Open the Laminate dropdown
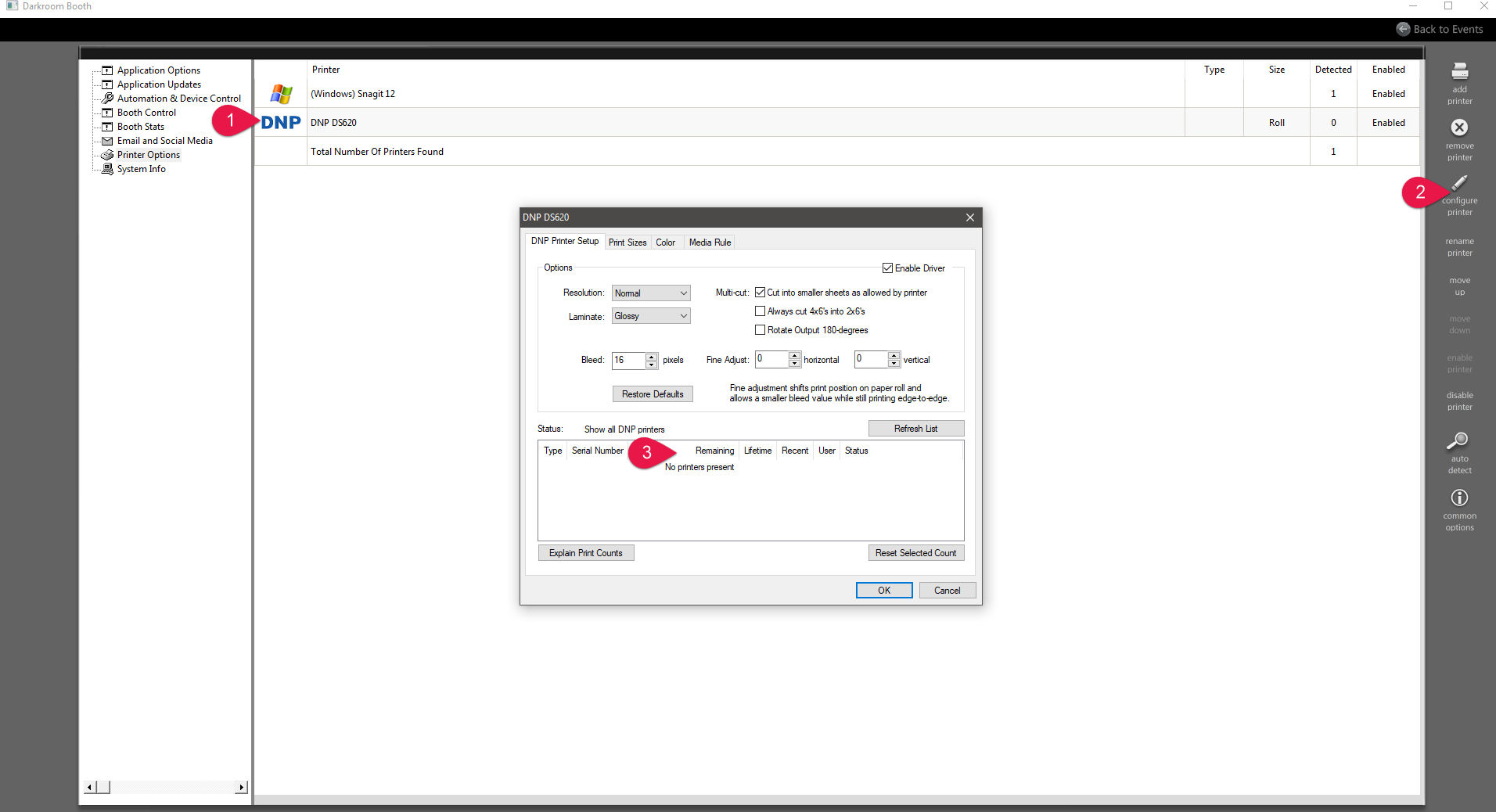The height and width of the screenshot is (812, 1496). 651,316
